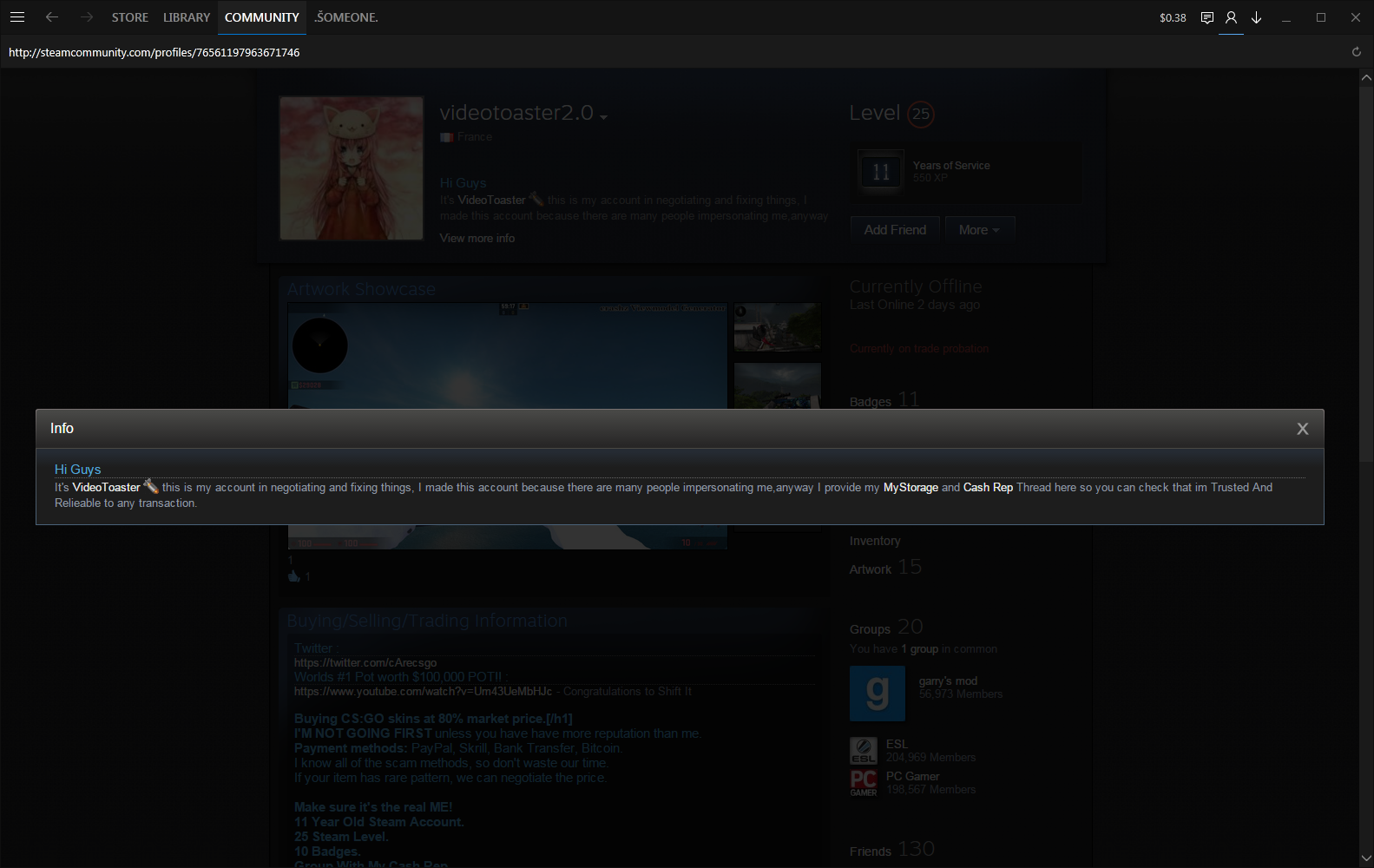Open the friends profile icon
This screenshot has width=1374, height=868.
(1231, 17)
